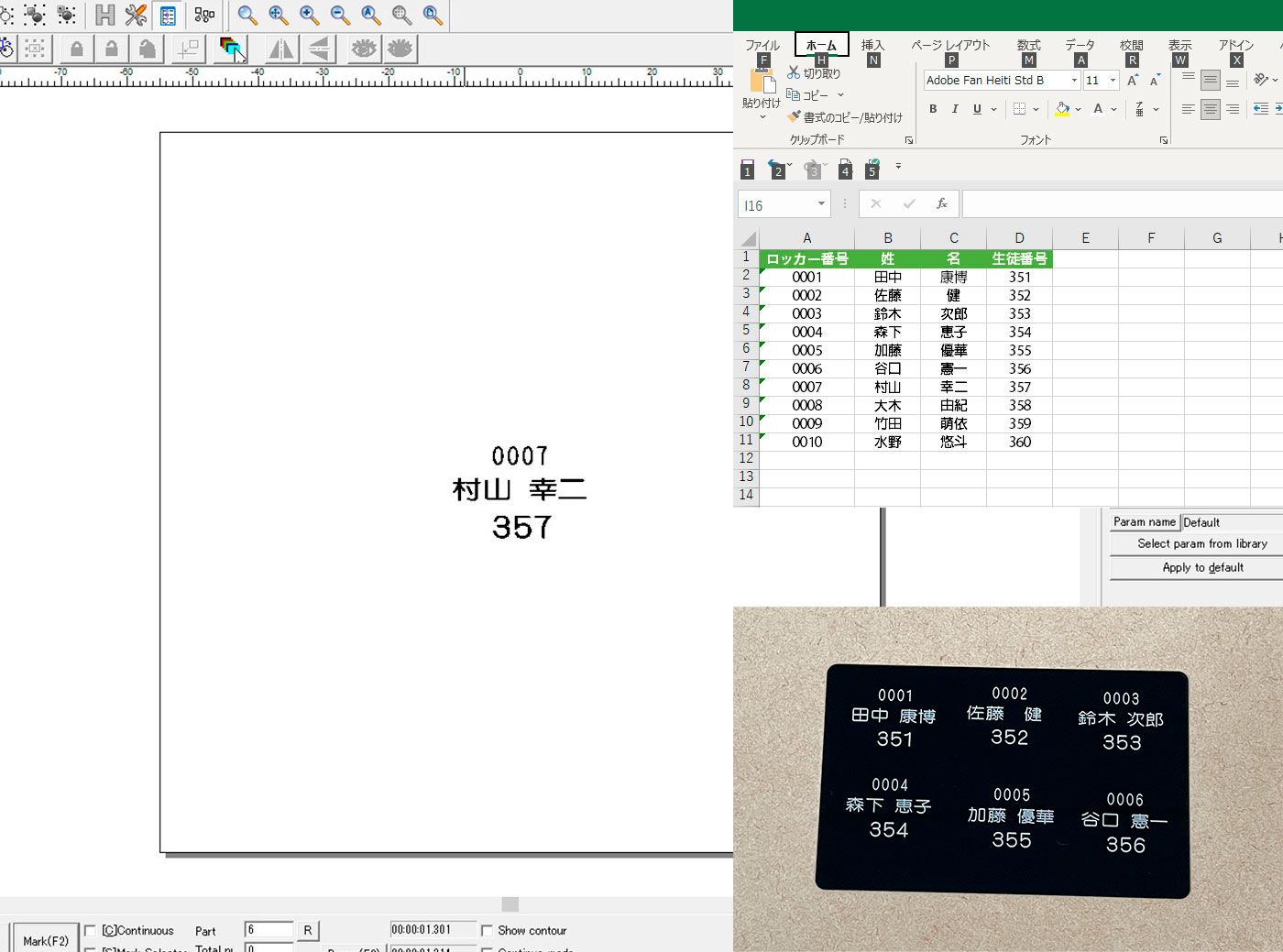1283x952 pixels.
Task: Click the blue list panel icon
Action: (x=168, y=15)
